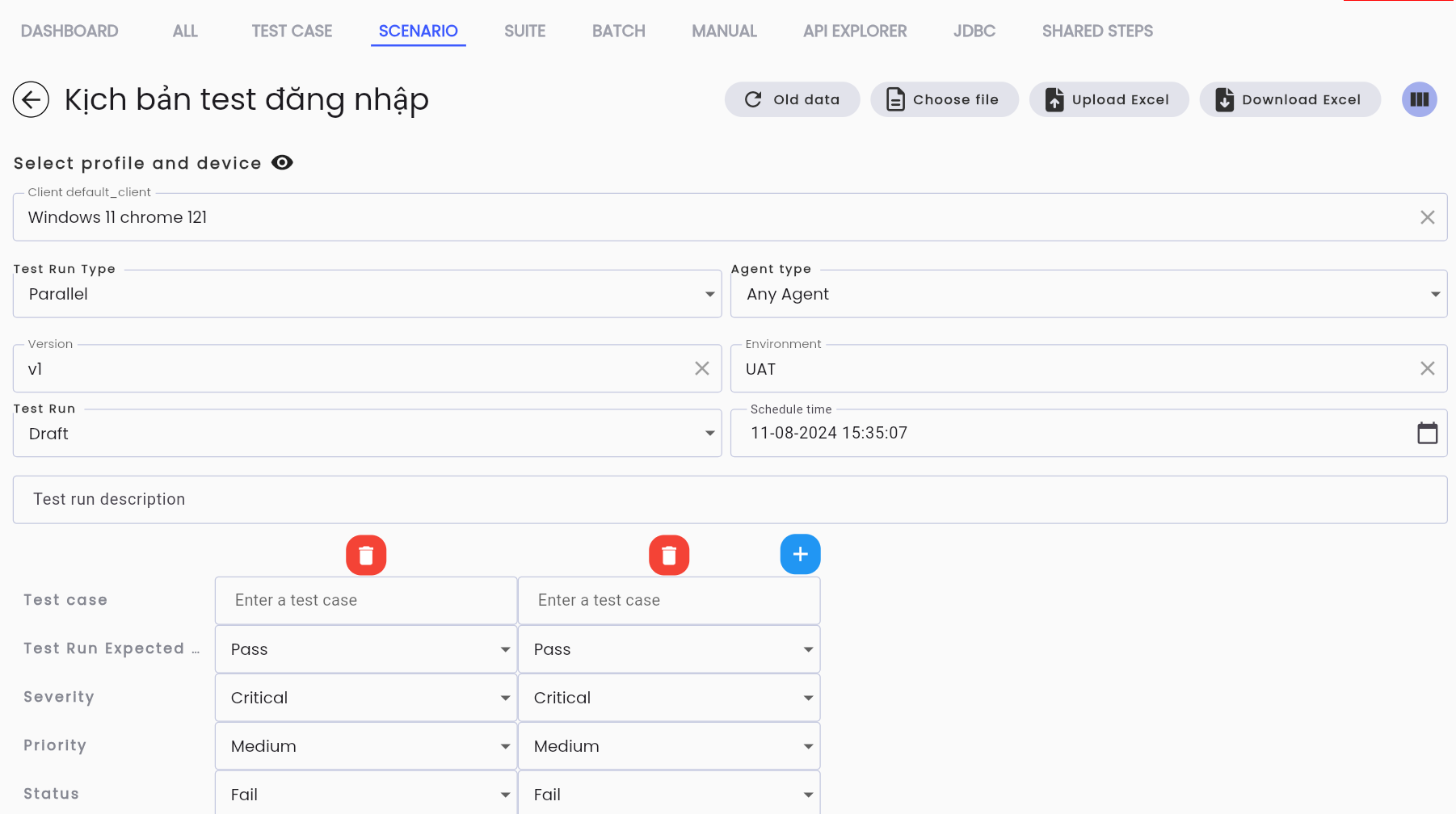
Task: Click the purple column layout icon
Action: (x=1419, y=99)
